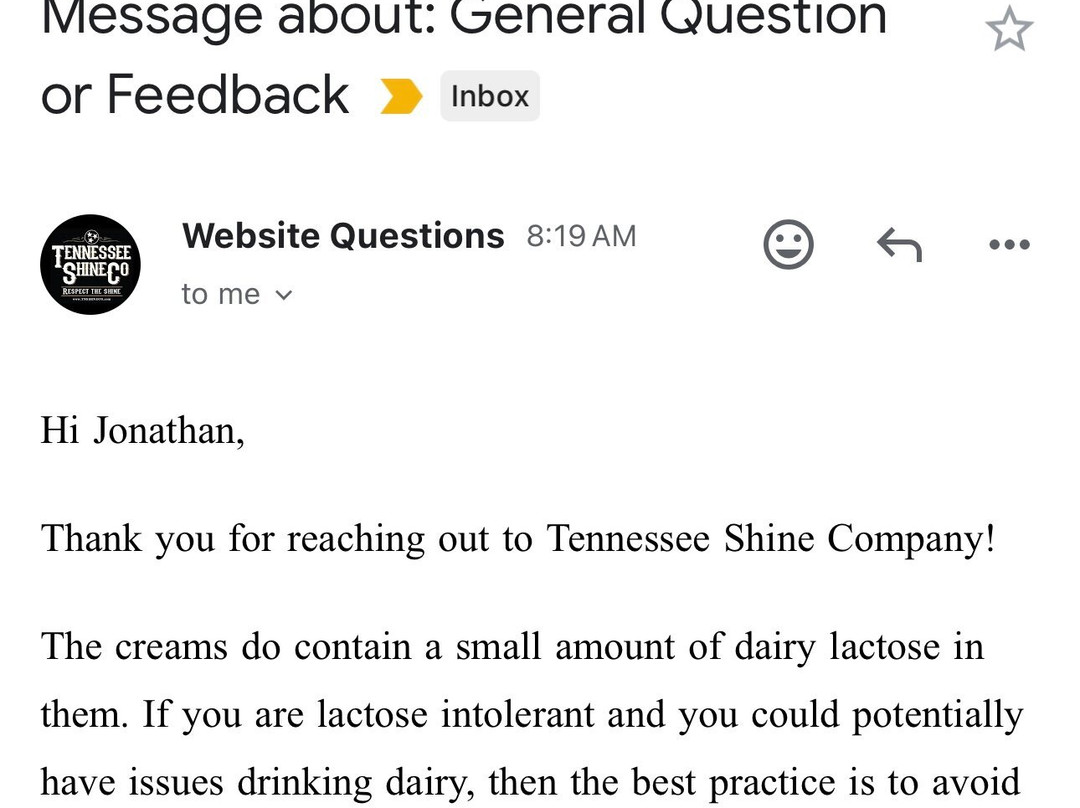Collapse the 'to me' dropdown arrow
The width and height of the screenshot is (1080, 808).
tap(283, 294)
